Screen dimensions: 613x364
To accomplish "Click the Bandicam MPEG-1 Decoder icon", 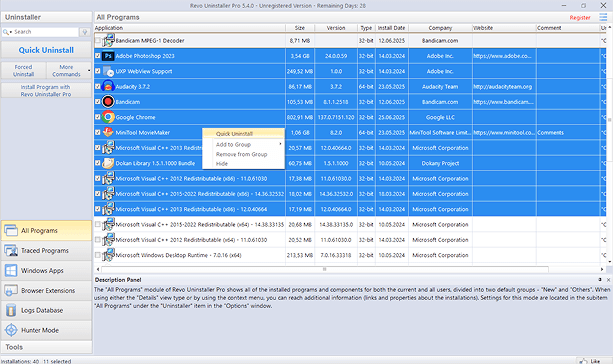I will tap(108, 40).
